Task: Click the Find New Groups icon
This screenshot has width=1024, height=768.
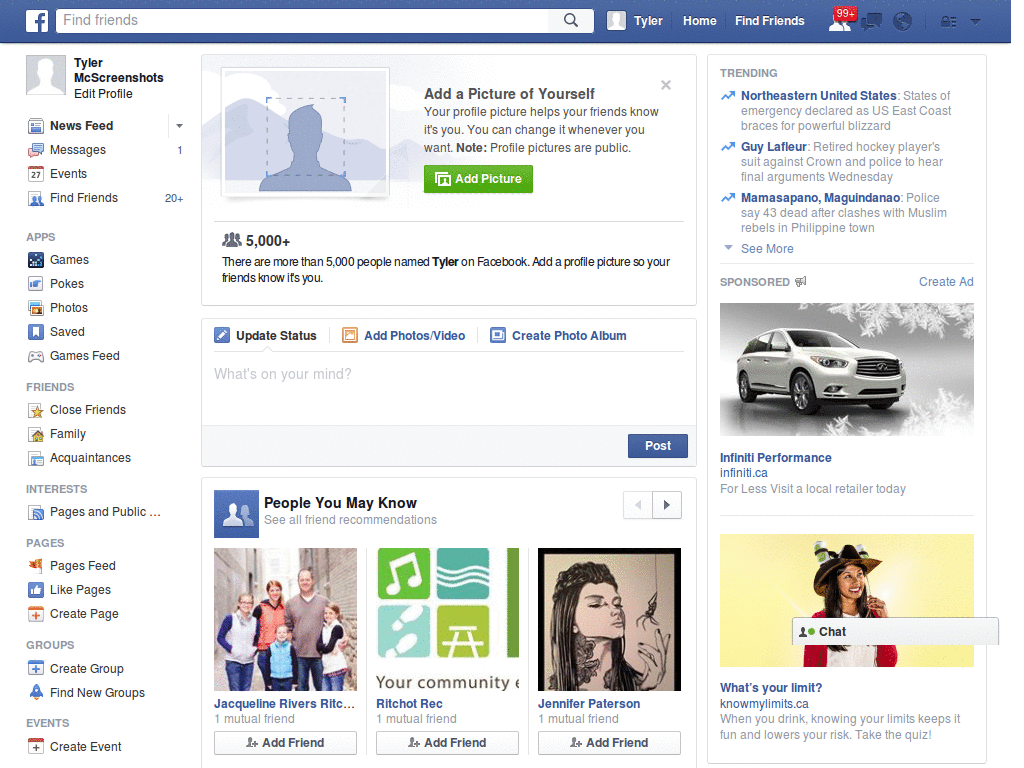Action: click(36, 692)
